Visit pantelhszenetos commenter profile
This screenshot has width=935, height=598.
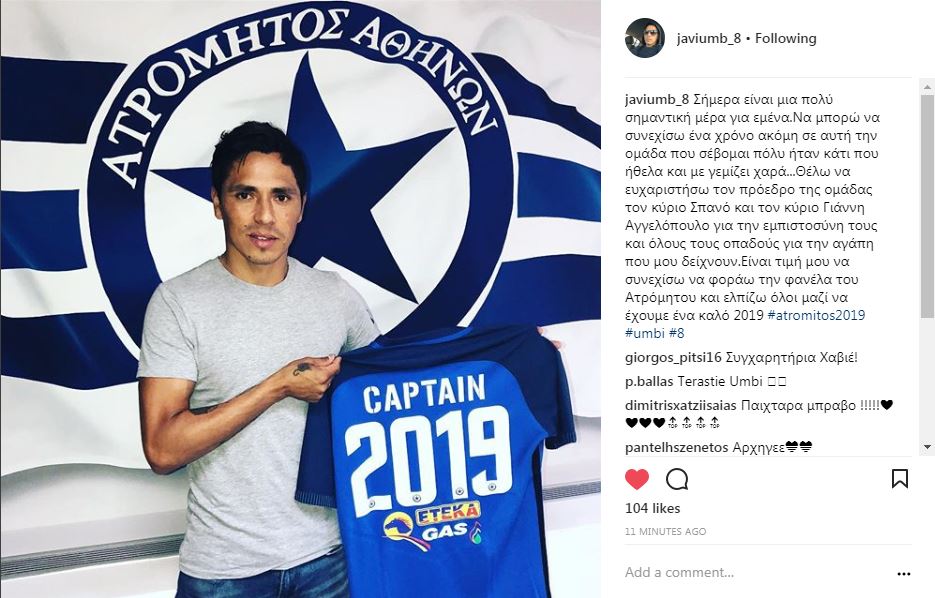[677, 447]
